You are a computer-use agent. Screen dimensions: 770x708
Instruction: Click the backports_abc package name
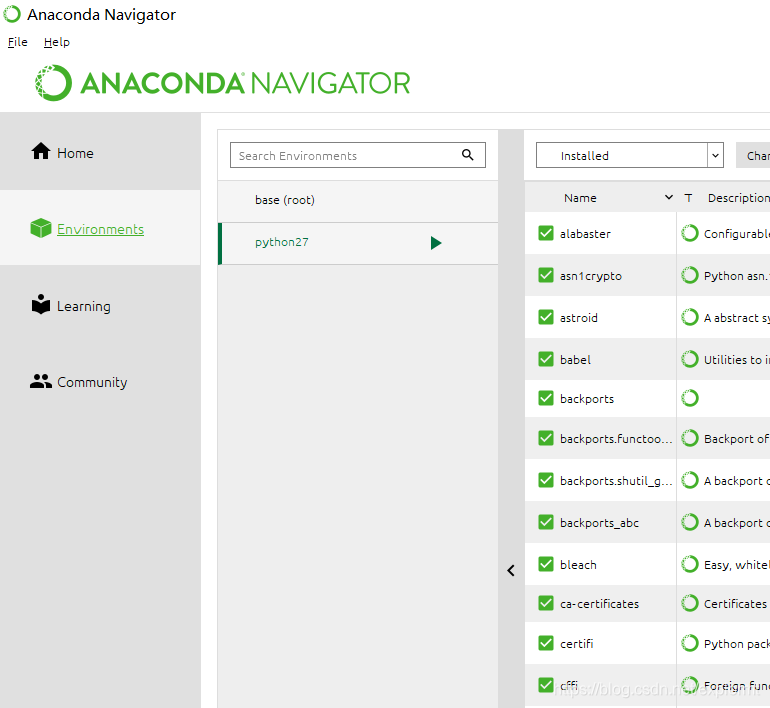pyautogui.click(x=600, y=523)
